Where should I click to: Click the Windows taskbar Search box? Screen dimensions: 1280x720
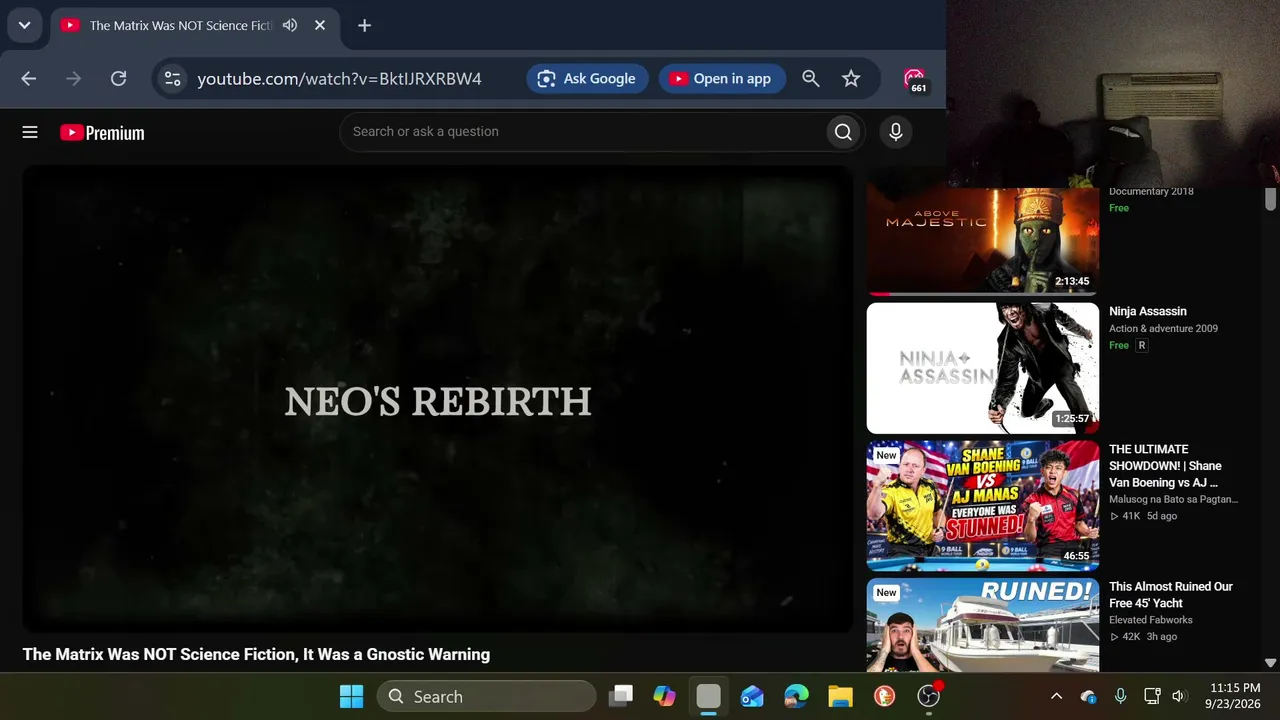coord(487,696)
